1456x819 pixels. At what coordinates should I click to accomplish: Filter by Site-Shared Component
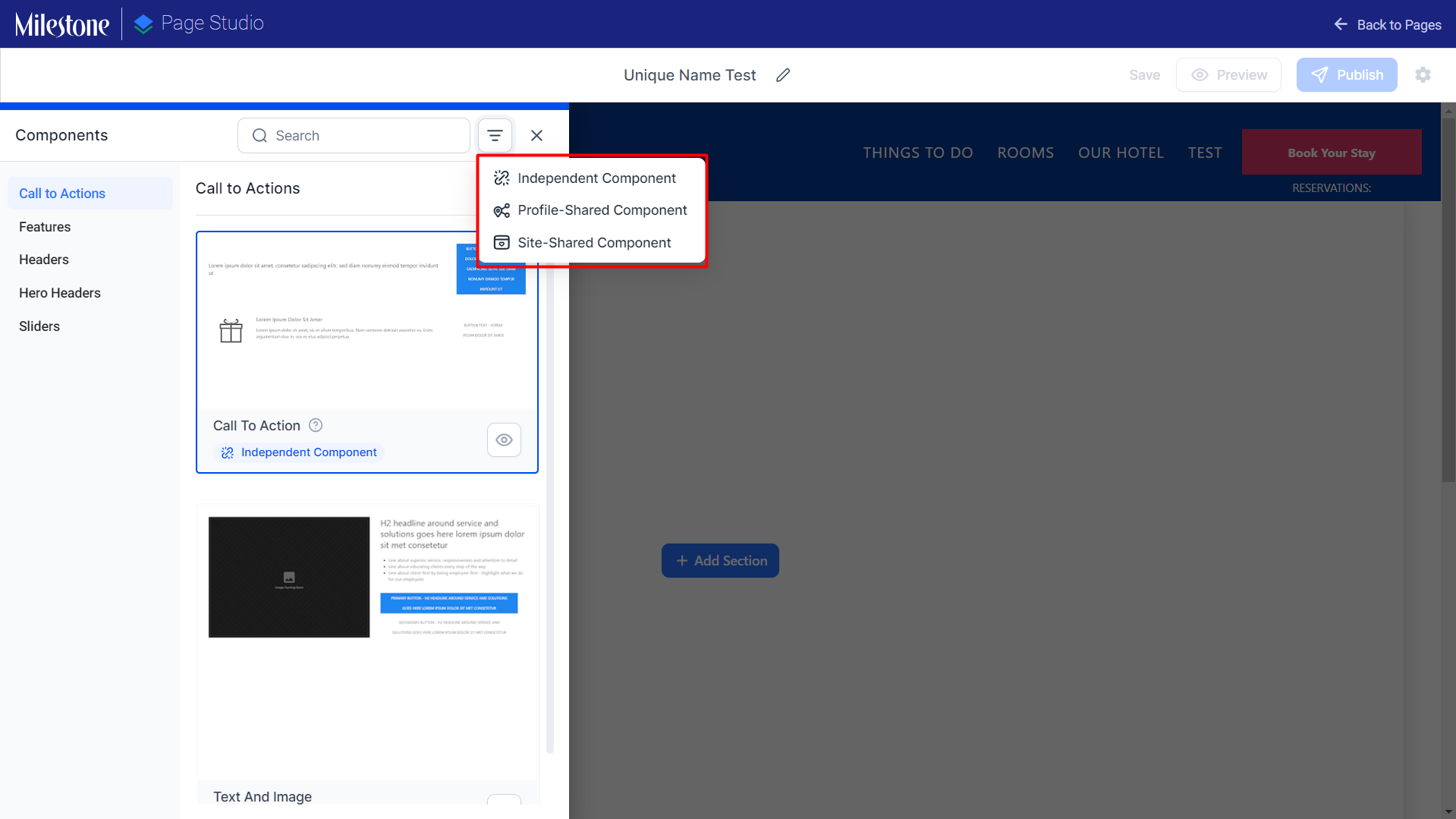tap(592, 243)
